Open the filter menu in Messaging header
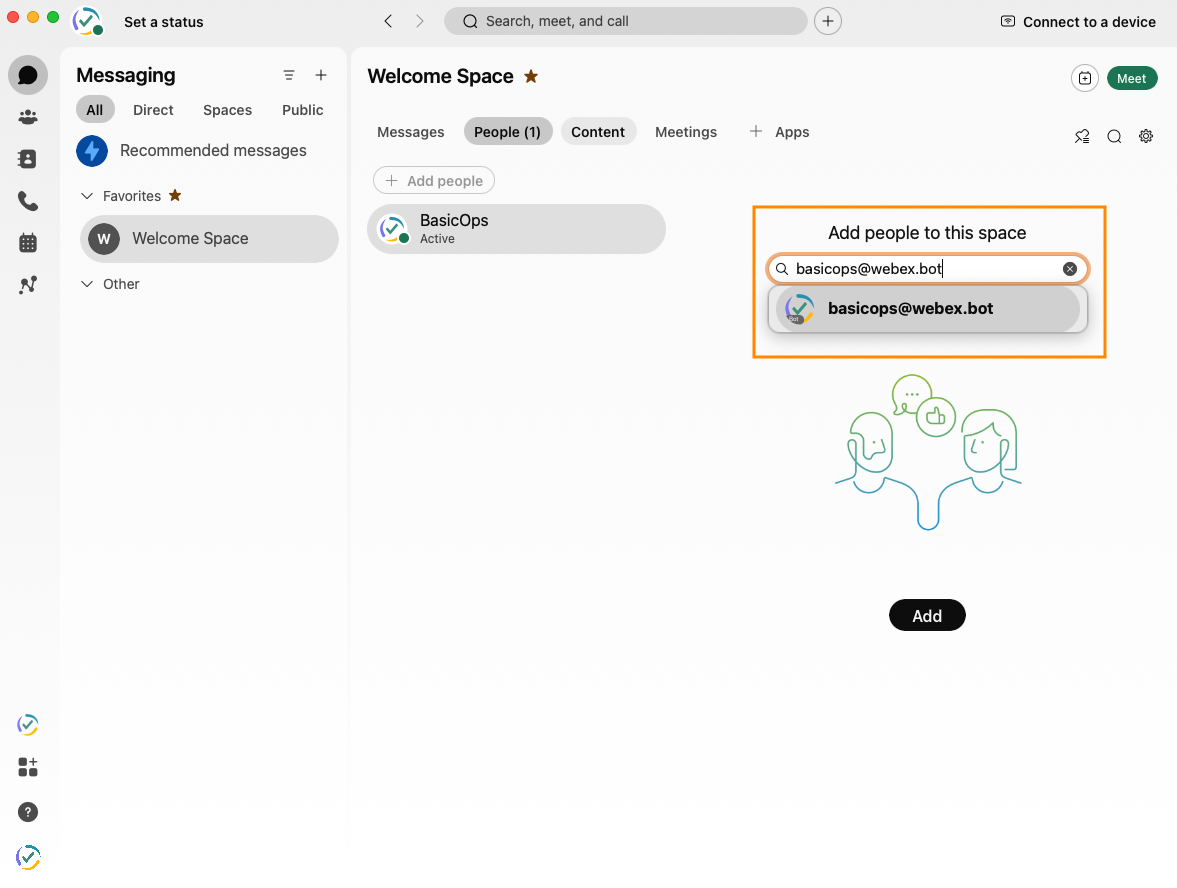 coord(289,75)
